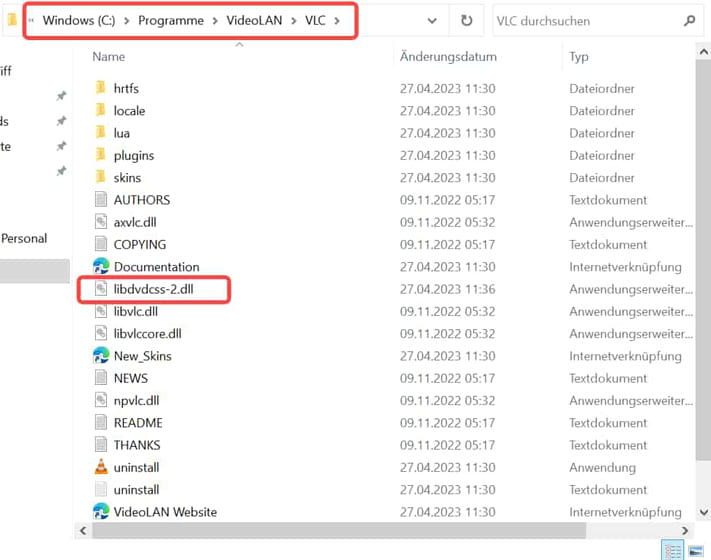
Task: Expand chevron after VideoLAN breadcrumb
Action: click(293, 21)
